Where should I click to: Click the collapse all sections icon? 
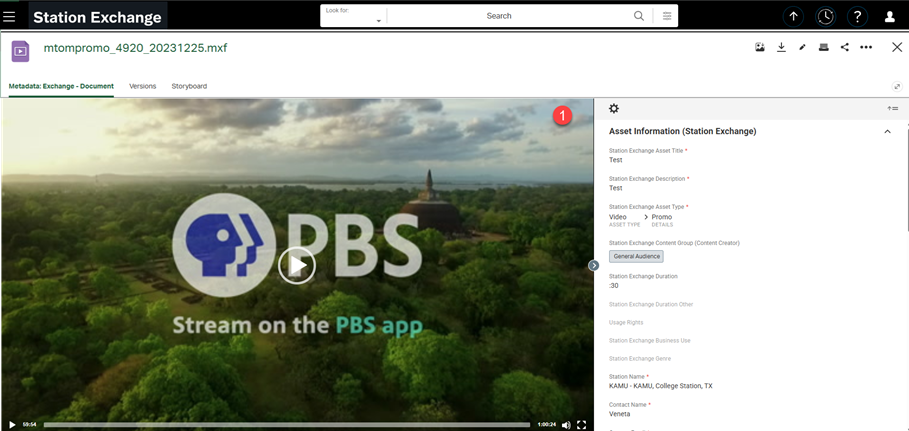click(x=892, y=108)
